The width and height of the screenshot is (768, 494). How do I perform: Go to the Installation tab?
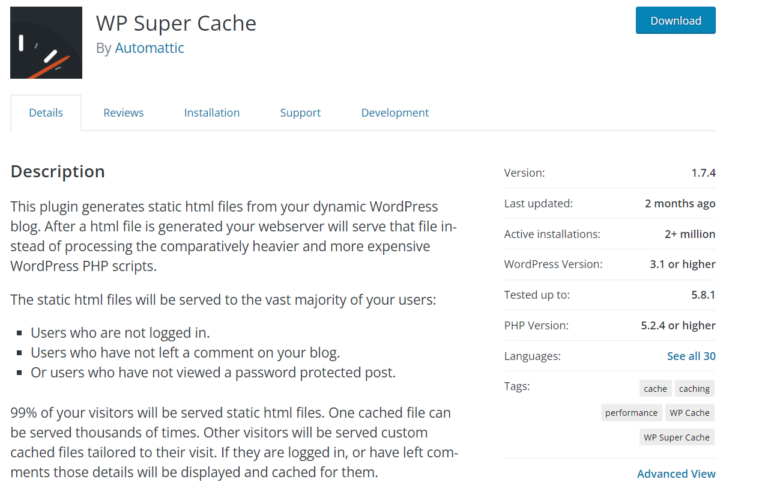point(212,113)
